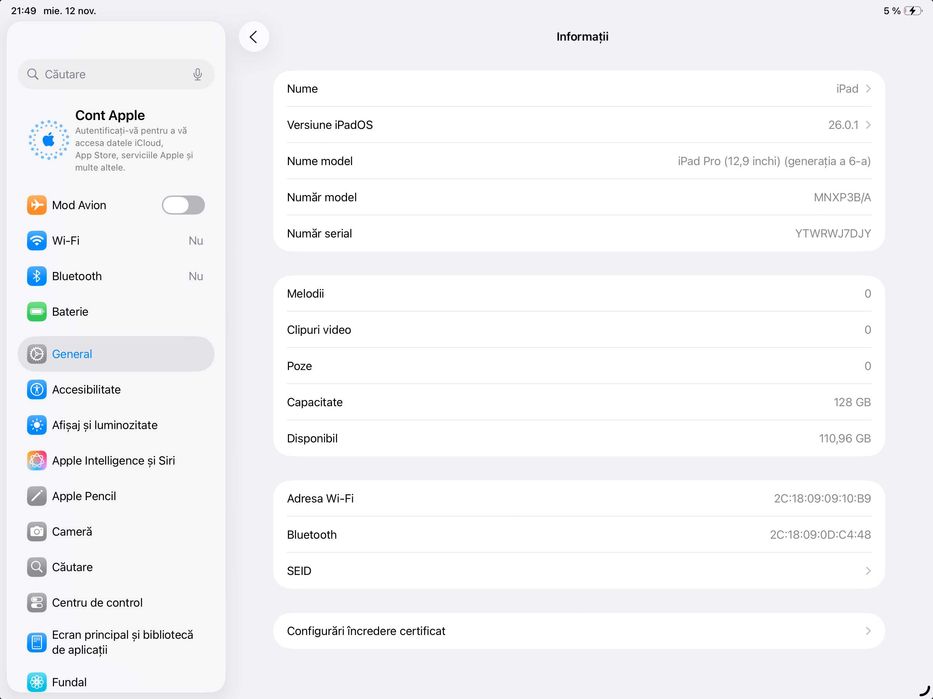Open Accesibilitate settings
The width and height of the screenshot is (933, 699).
(x=116, y=390)
